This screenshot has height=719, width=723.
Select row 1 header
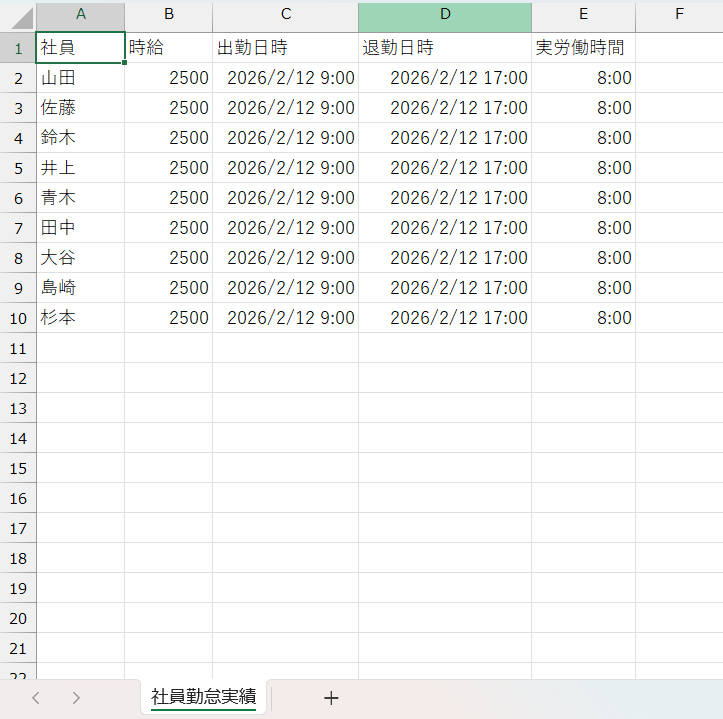pyautogui.click(x=18, y=48)
